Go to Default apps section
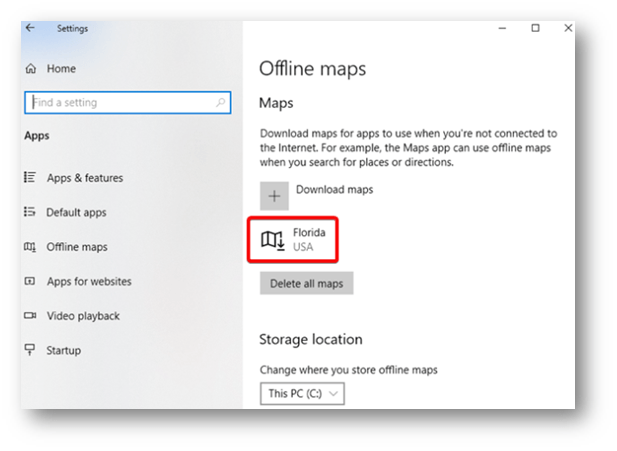The width and height of the screenshot is (617, 451). click(x=76, y=212)
